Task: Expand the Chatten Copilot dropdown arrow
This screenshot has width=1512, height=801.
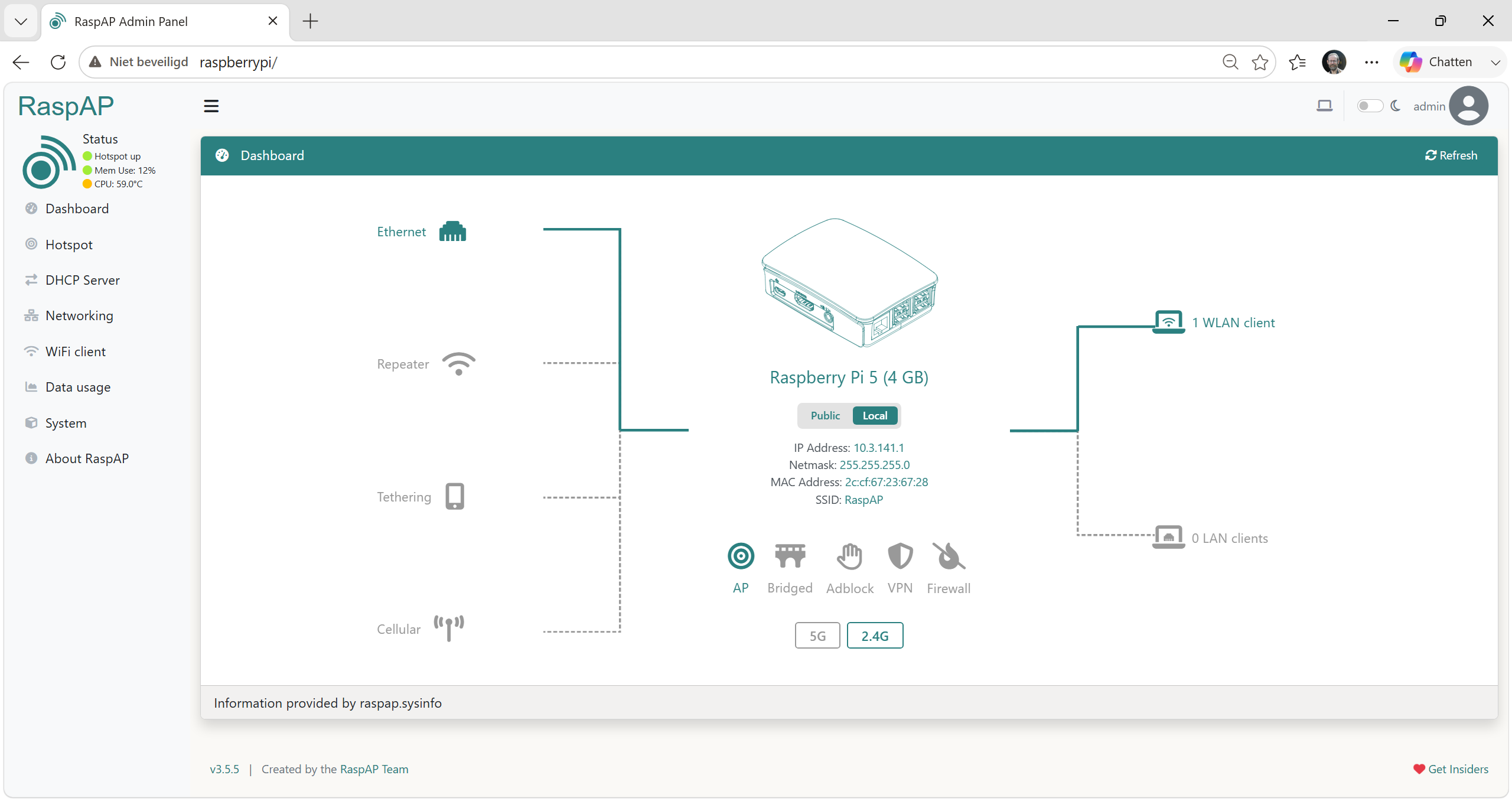Action: pos(1495,62)
